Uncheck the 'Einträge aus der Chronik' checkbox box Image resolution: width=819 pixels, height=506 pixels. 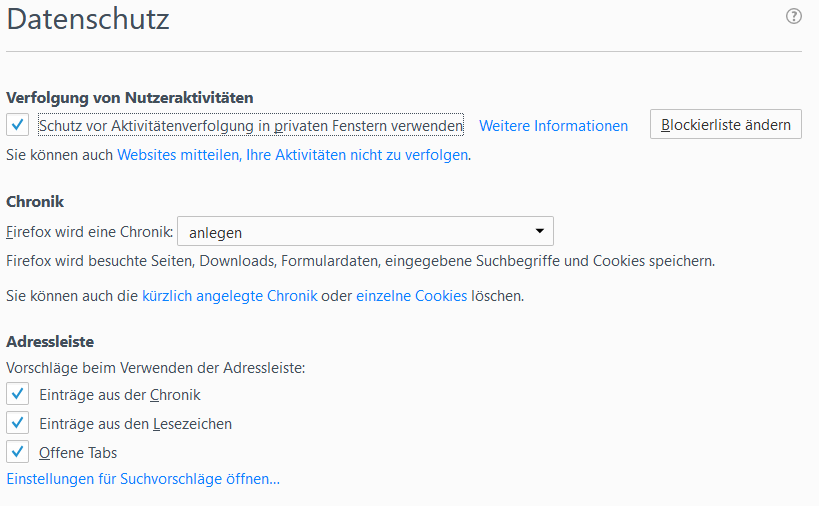coord(17,394)
